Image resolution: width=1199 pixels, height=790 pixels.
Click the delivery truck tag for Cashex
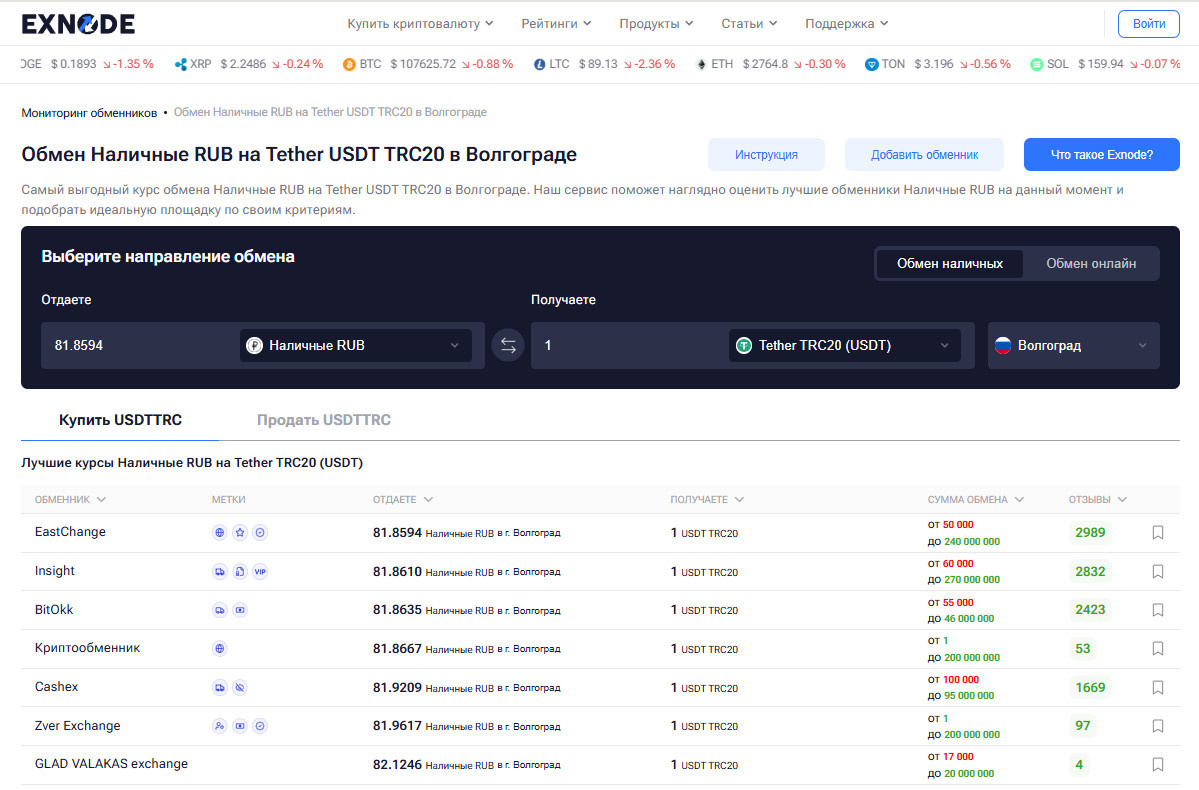pos(219,688)
